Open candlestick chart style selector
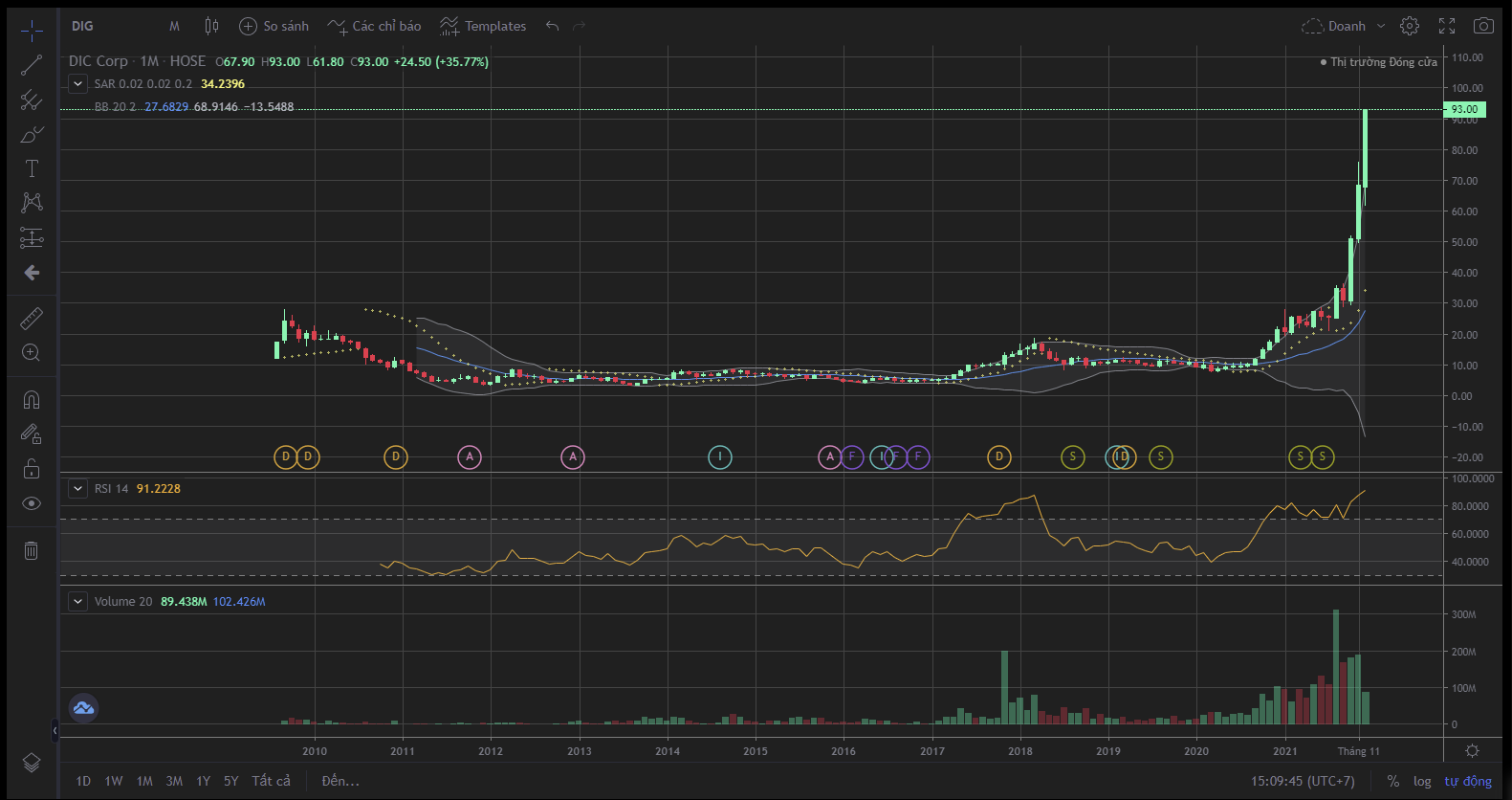 click(x=211, y=26)
